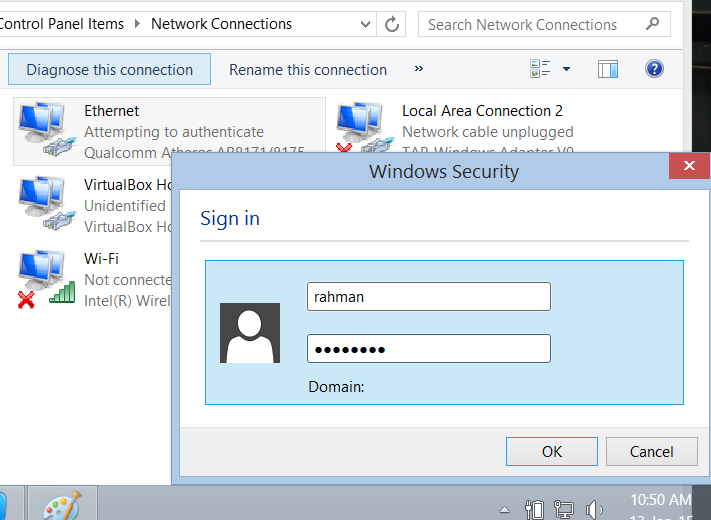This screenshot has height=520, width=711.
Task: Click the network status tray icon
Action: [563, 510]
